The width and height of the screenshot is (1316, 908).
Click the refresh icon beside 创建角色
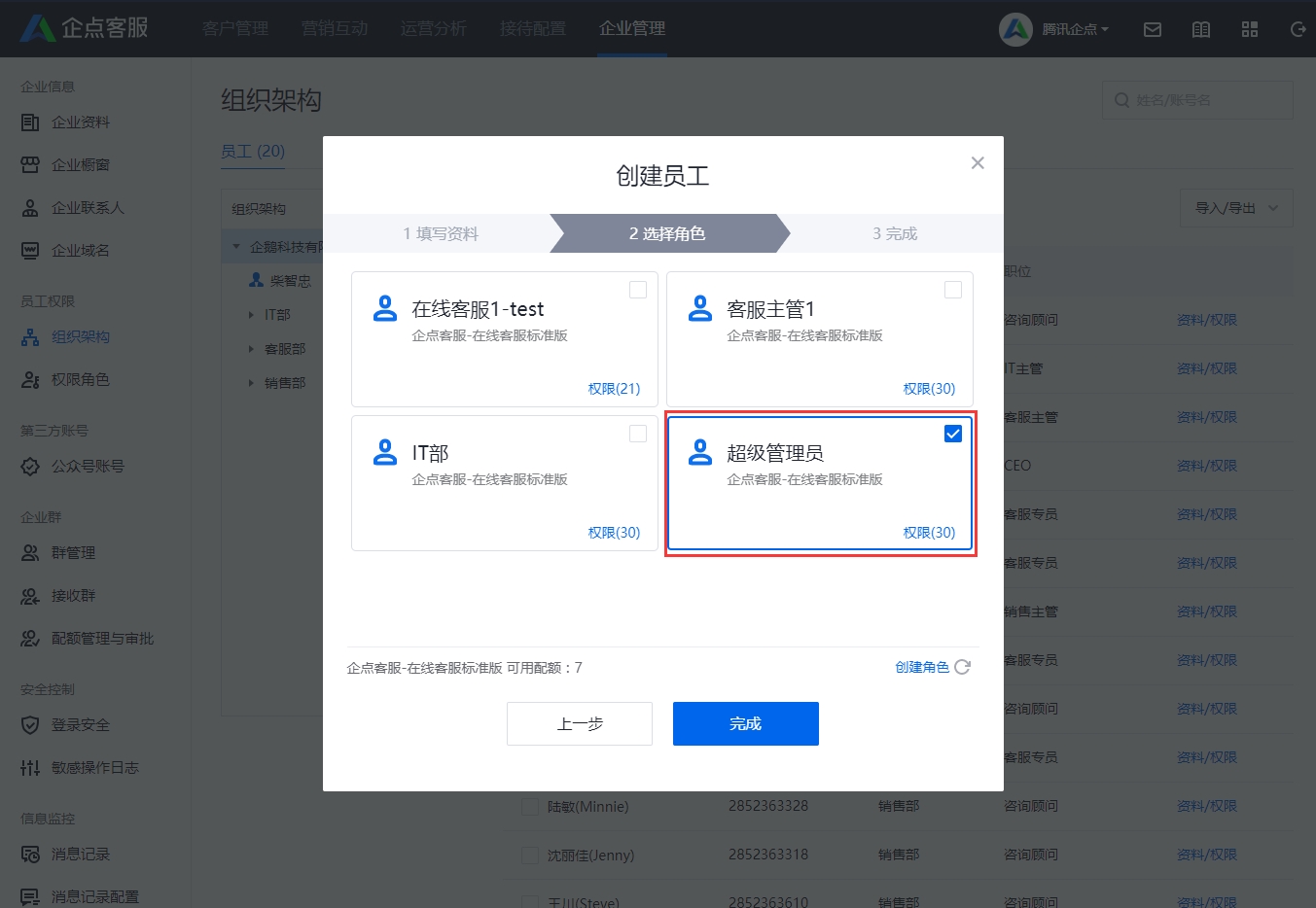click(962, 667)
